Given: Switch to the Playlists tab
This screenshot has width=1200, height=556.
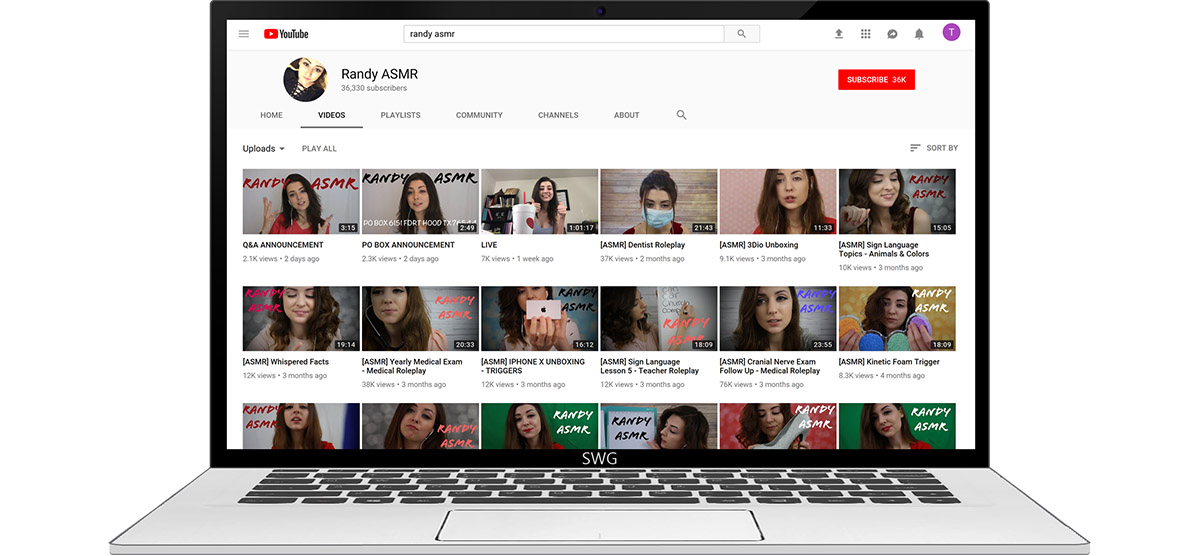Looking at the screenshot, I should point(400,115).
